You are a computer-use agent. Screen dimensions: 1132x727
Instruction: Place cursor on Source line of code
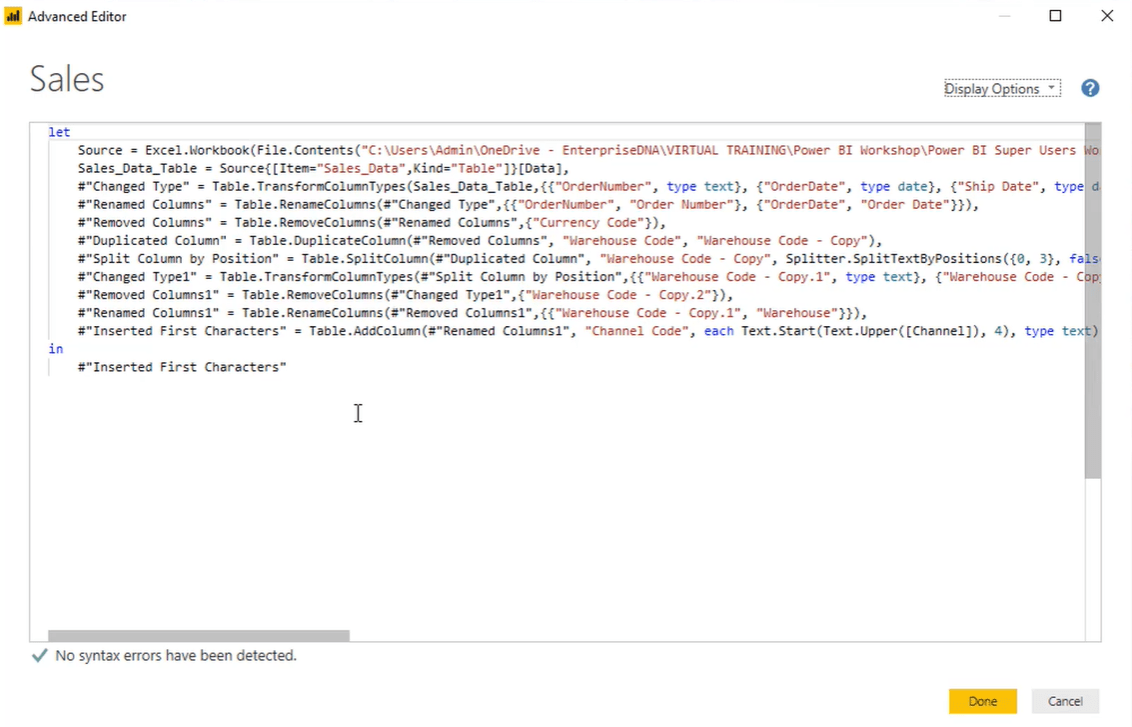[x=582, y=150]
